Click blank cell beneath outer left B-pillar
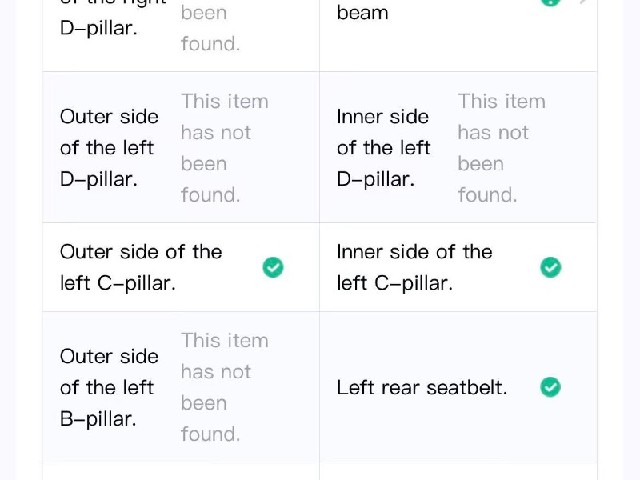 point(181,471)
